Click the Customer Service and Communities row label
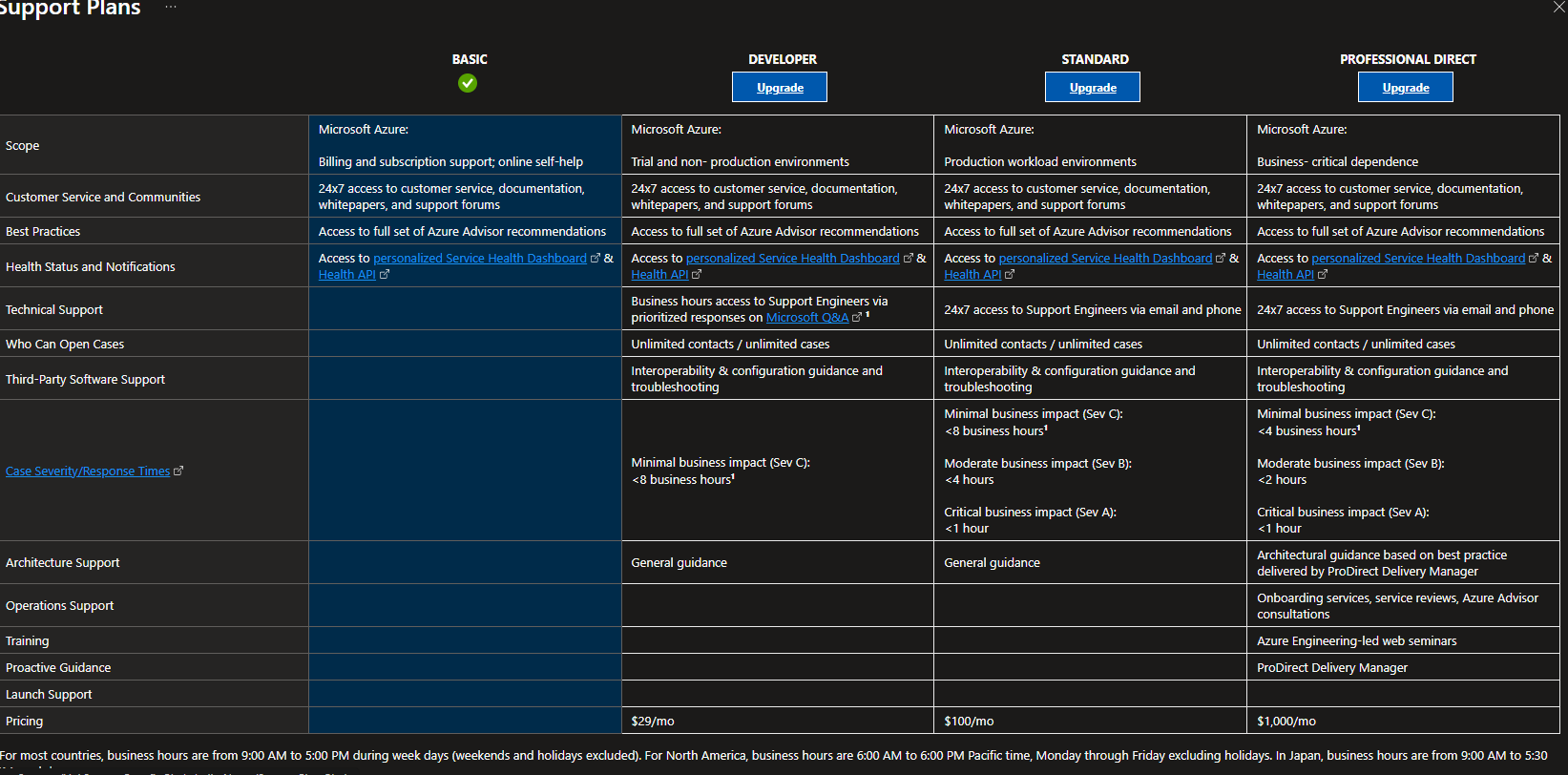The width and height of the screenshot is (1568, 775). click(103, 198)
